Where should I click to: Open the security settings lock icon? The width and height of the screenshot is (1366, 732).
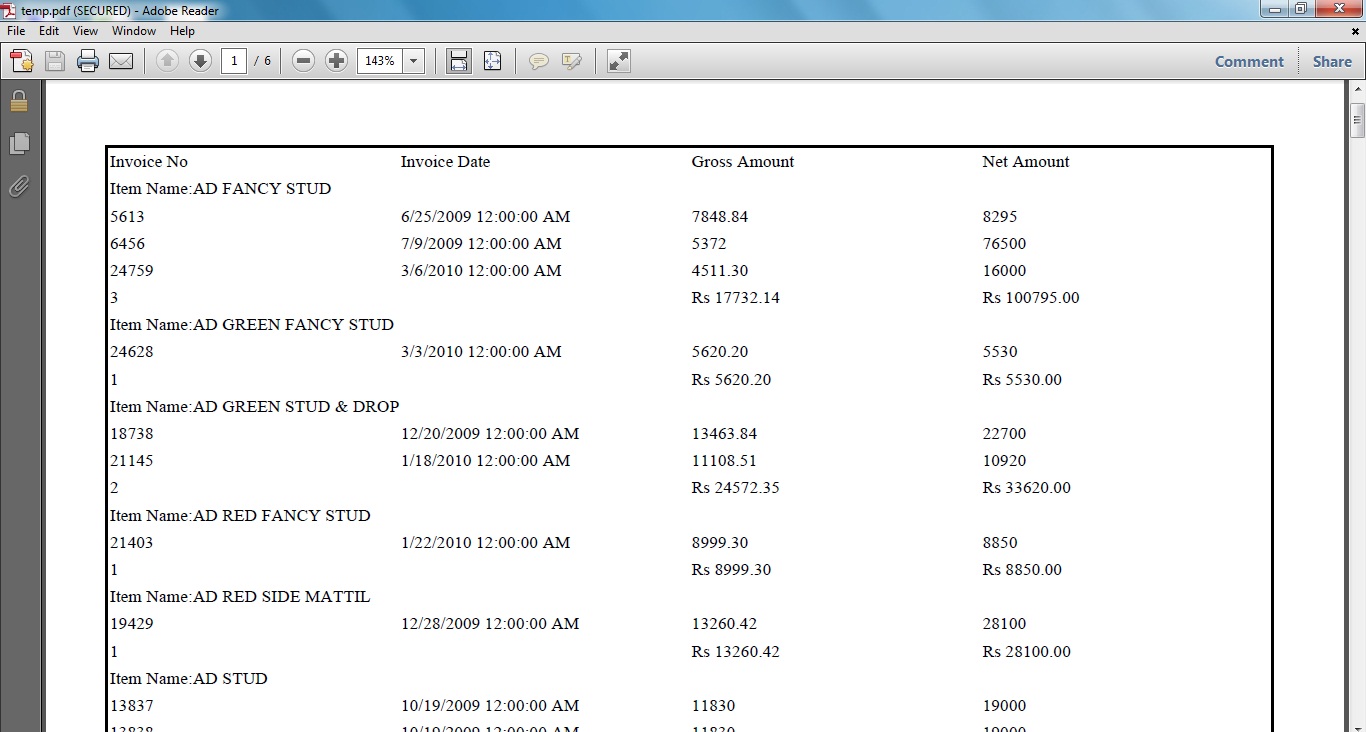coord(19,101)
